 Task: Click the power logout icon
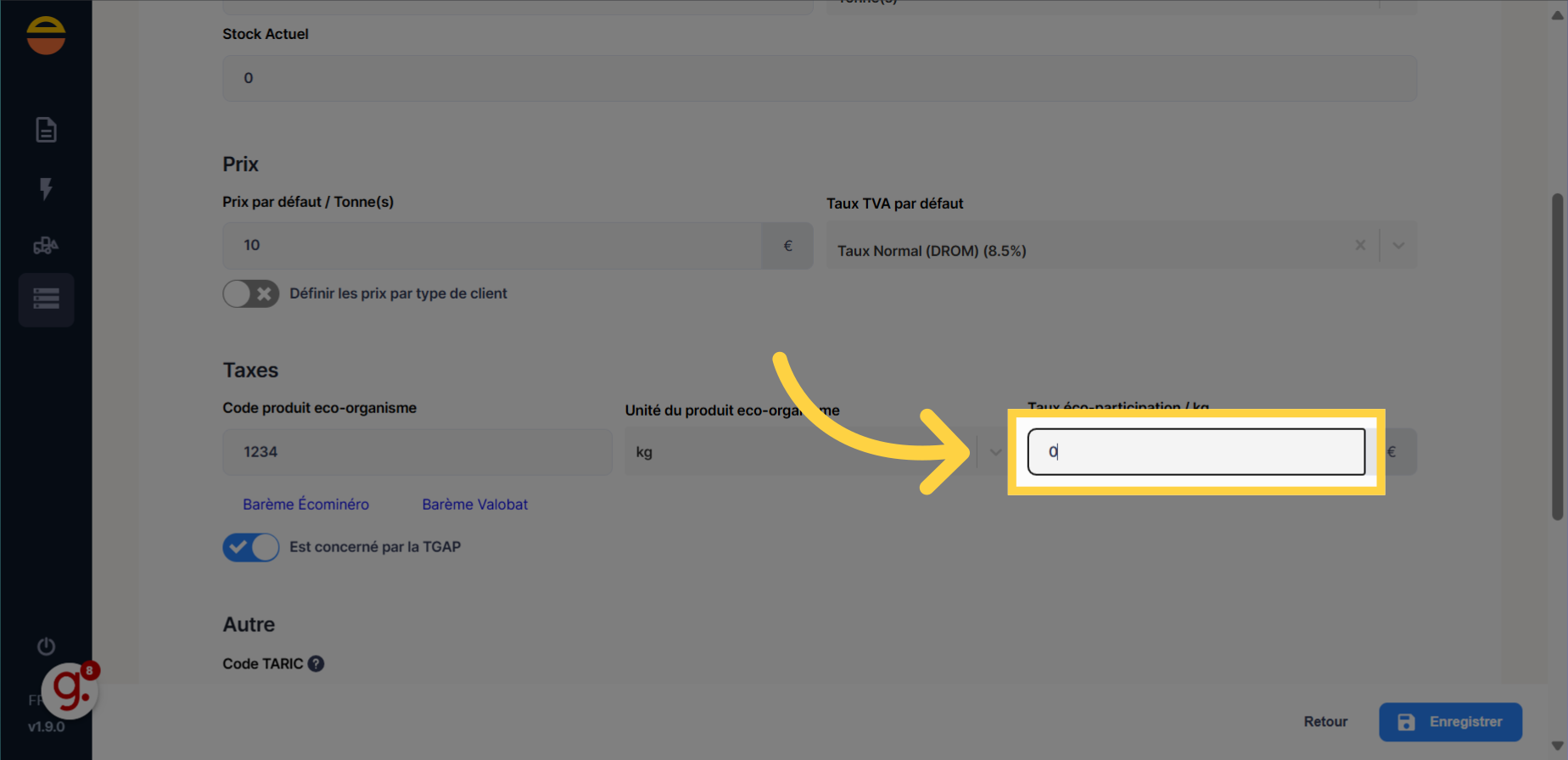(46, 646)
